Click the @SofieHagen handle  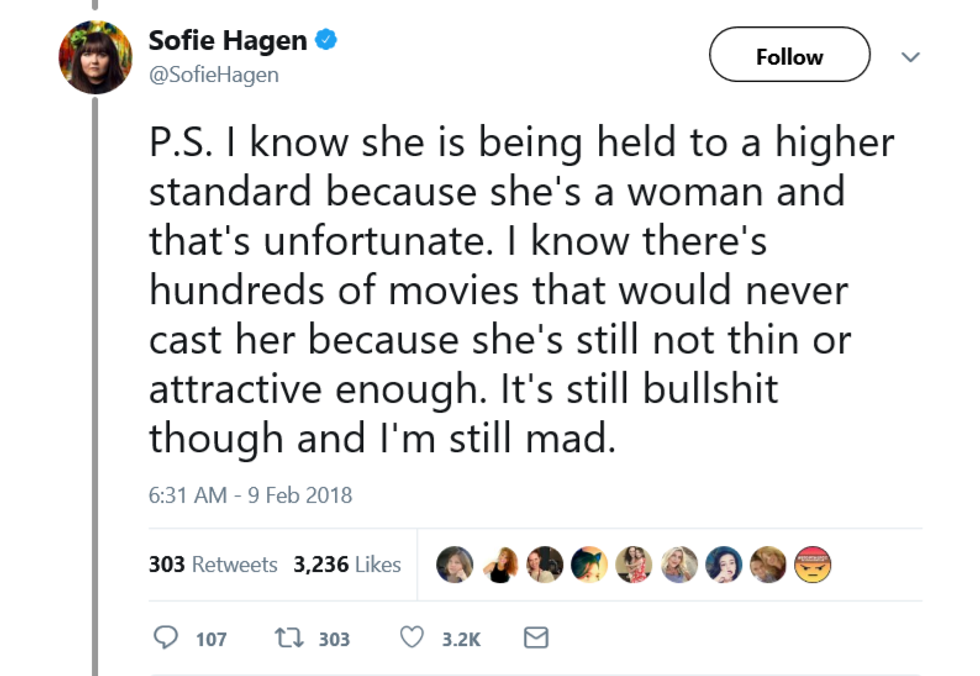(213, 75)
